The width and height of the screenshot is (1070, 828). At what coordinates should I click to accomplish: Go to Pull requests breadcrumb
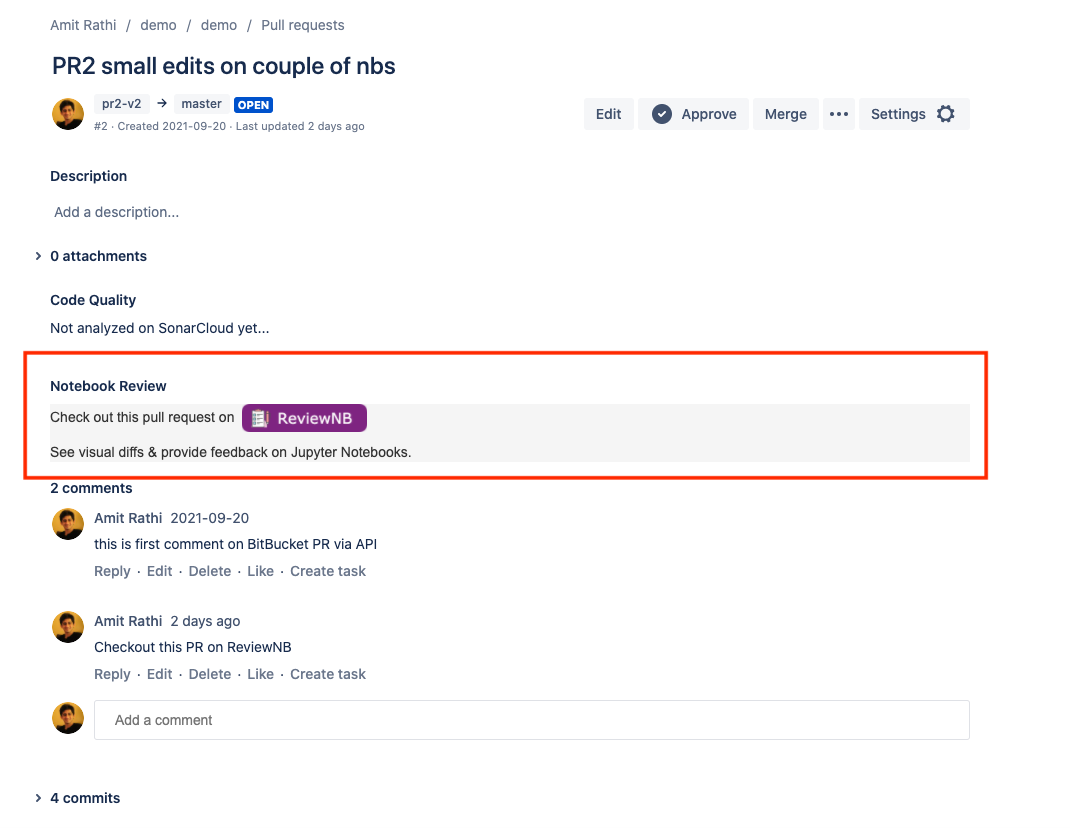point(303,25)
